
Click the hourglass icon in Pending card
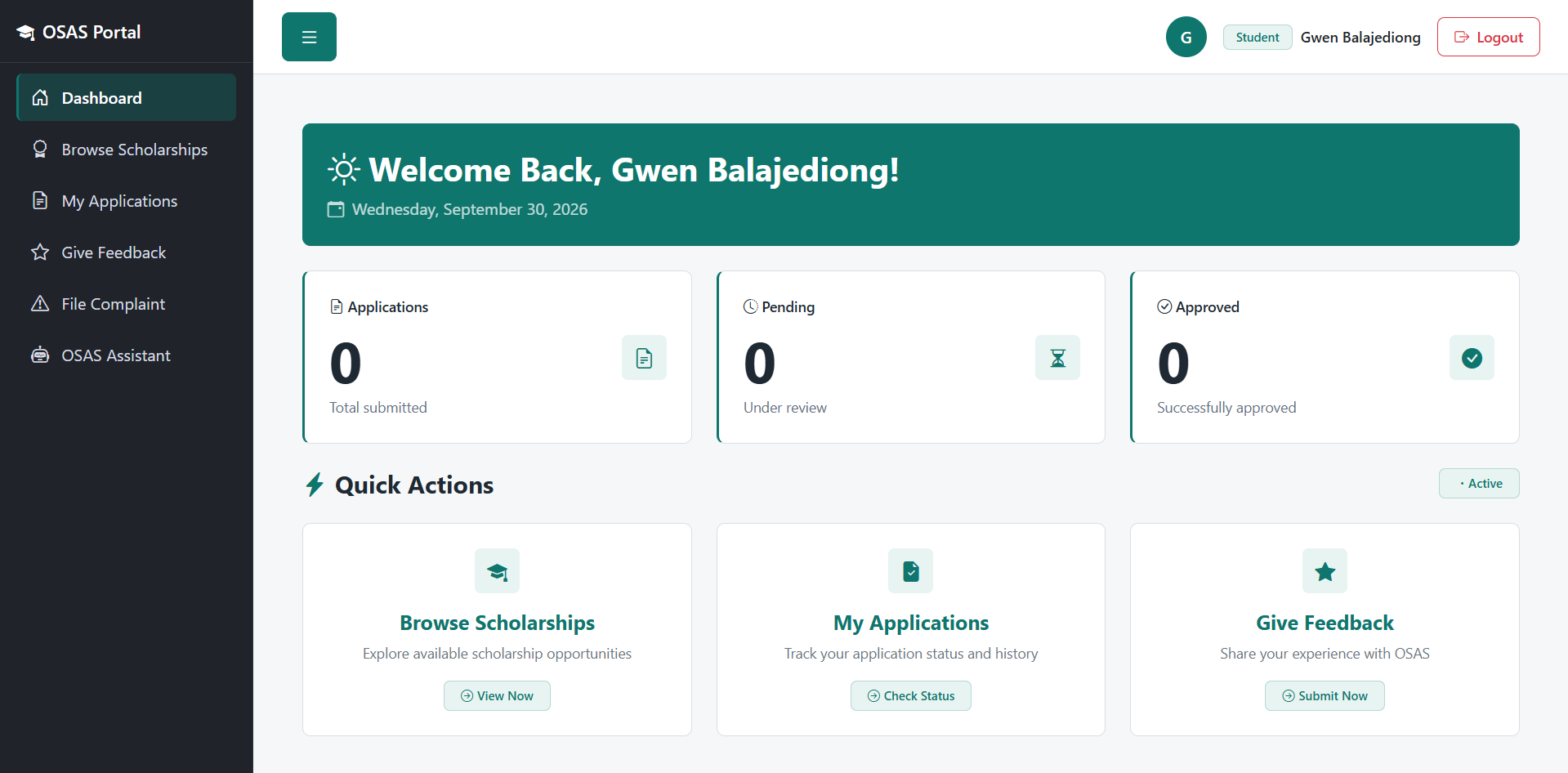pos(1057,358)
